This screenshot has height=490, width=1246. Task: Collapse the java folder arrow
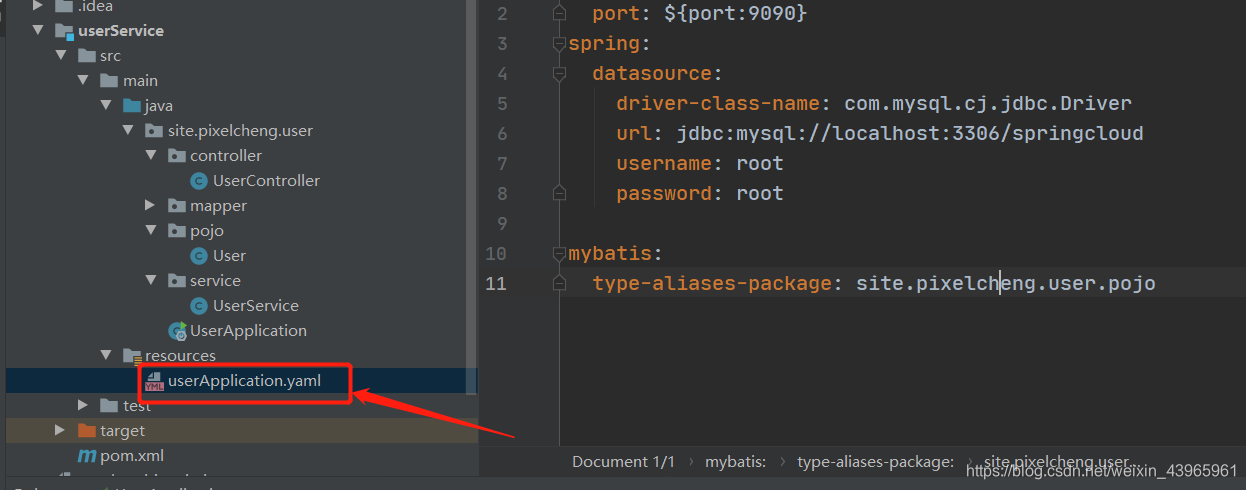[x=106, y=105]
